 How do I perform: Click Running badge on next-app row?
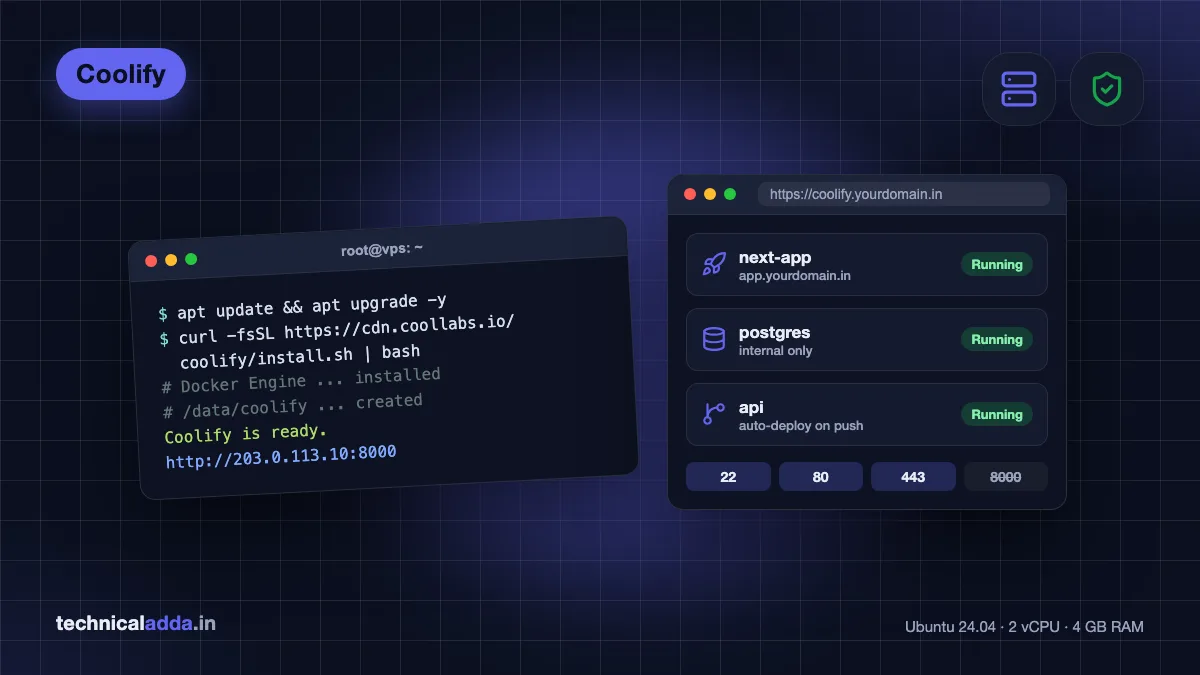coord(997,264)
